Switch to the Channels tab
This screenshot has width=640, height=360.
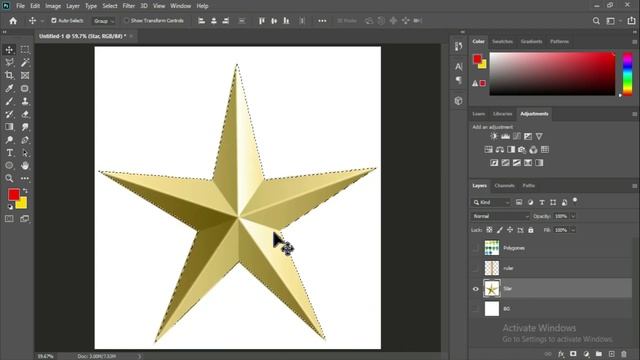pyautogui.click(x=504, y=186)
